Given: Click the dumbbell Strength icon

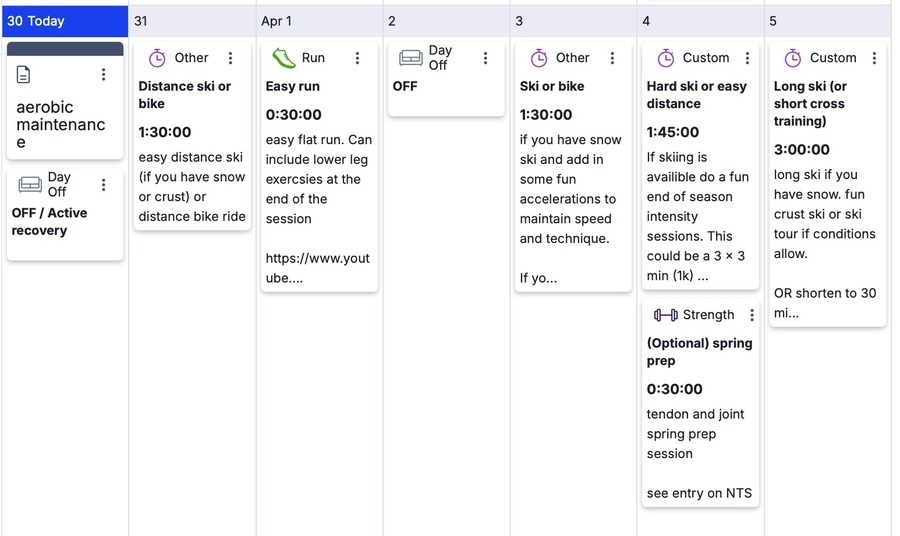Looking at the screenshot, I should pos(665,315).
